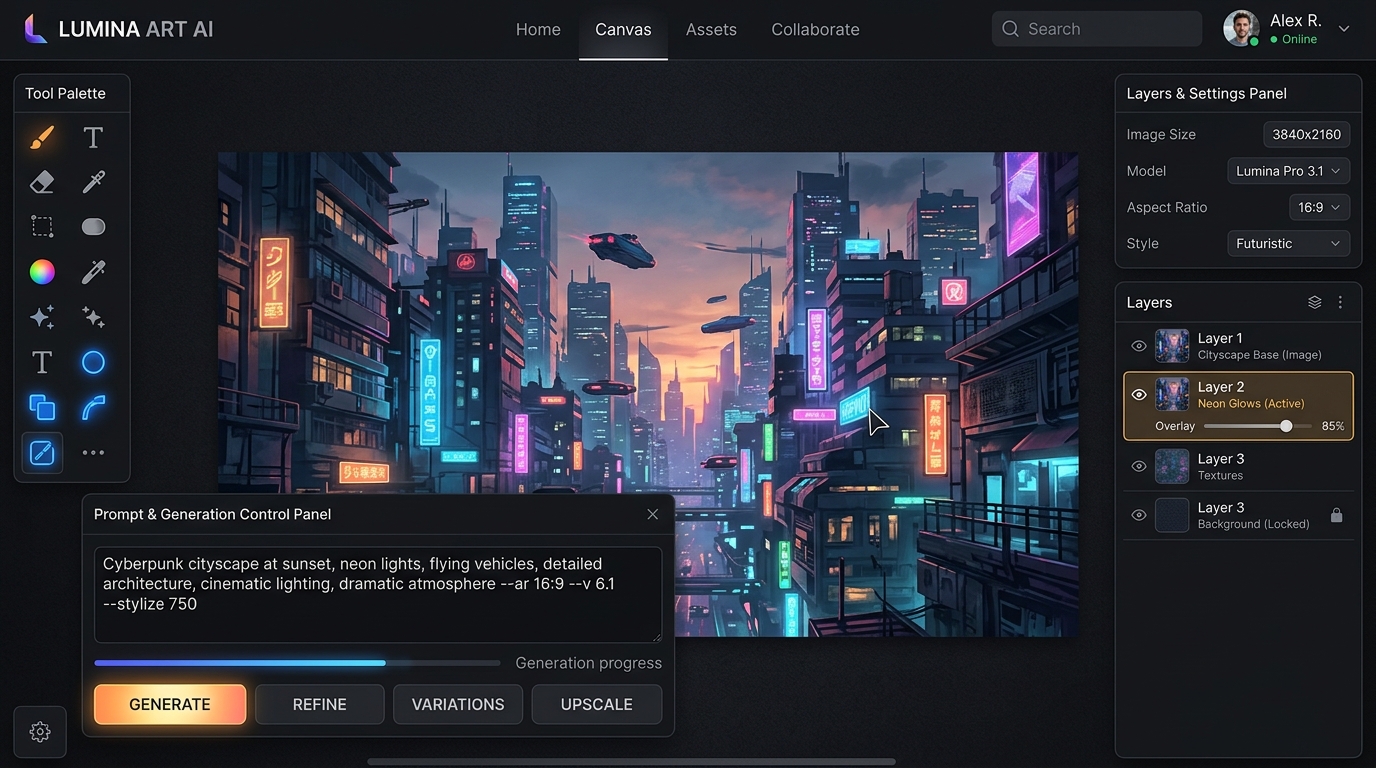Select the blue Circle shape tool

[93, 362]
